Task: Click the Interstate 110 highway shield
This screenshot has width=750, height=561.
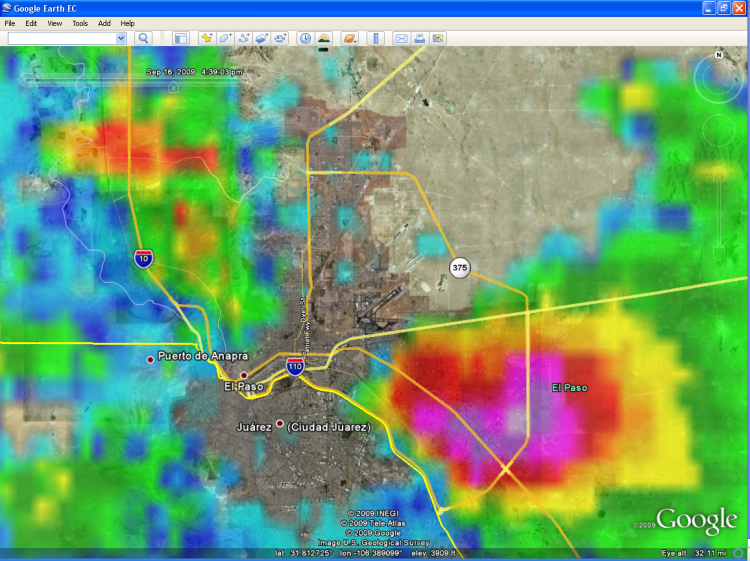Action: [295, 366]
